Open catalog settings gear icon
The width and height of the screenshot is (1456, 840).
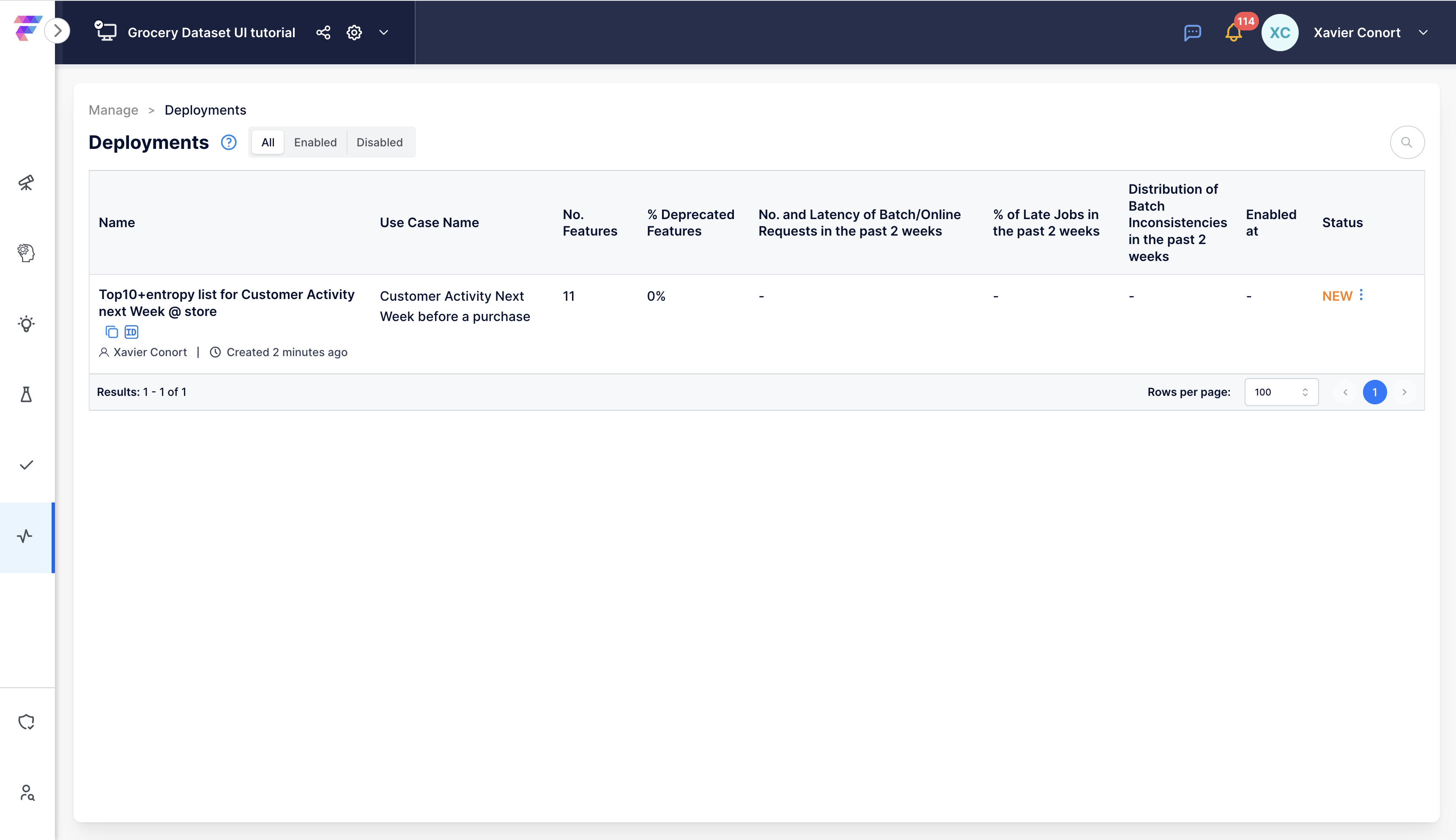[354, 32]
